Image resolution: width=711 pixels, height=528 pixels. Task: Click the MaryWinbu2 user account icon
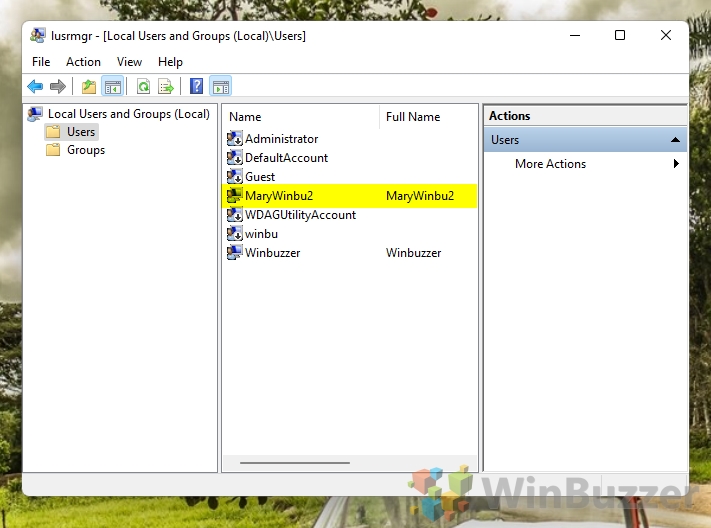pos(234,196)
